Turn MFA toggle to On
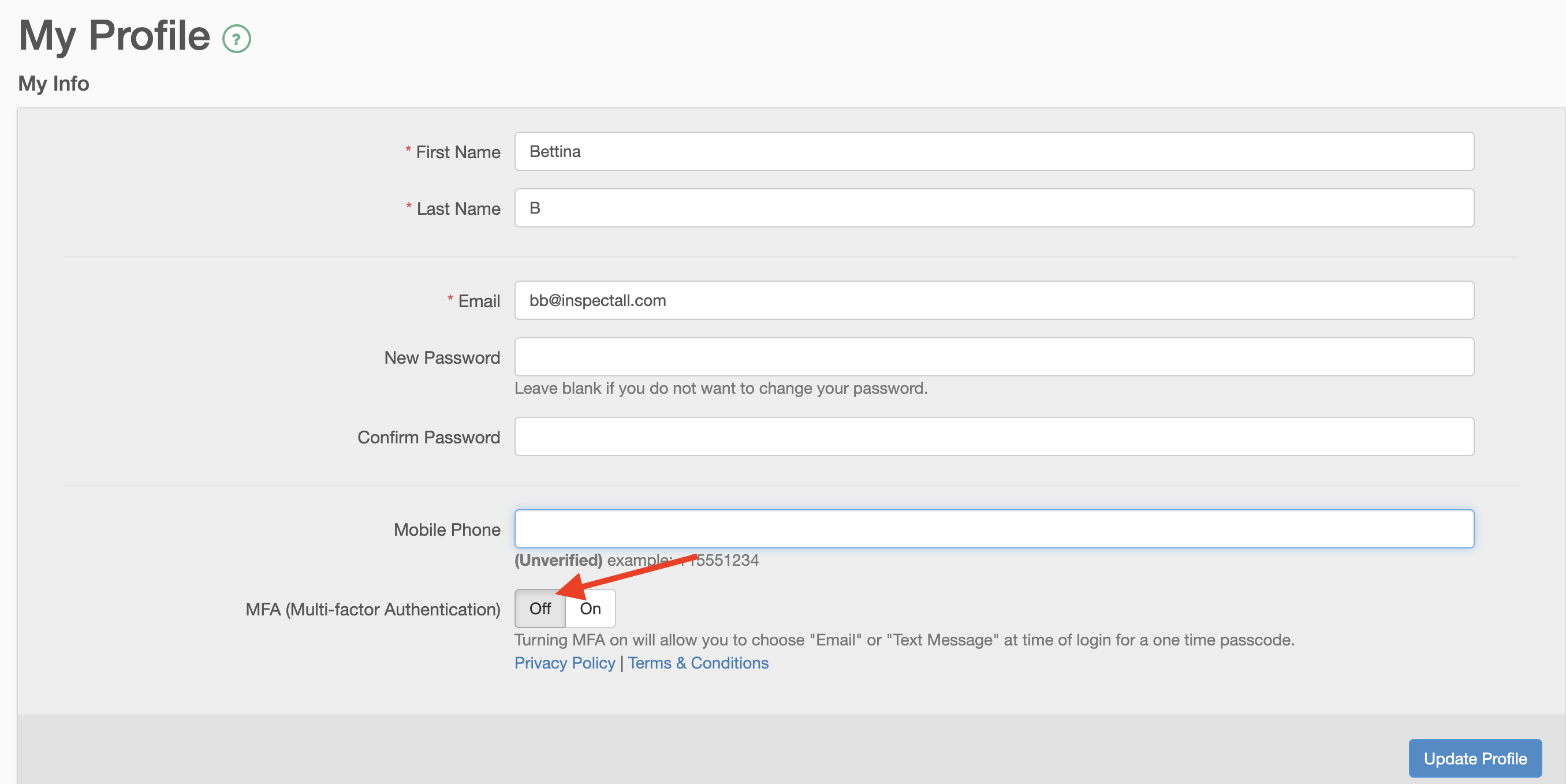 tap(590, 608)
